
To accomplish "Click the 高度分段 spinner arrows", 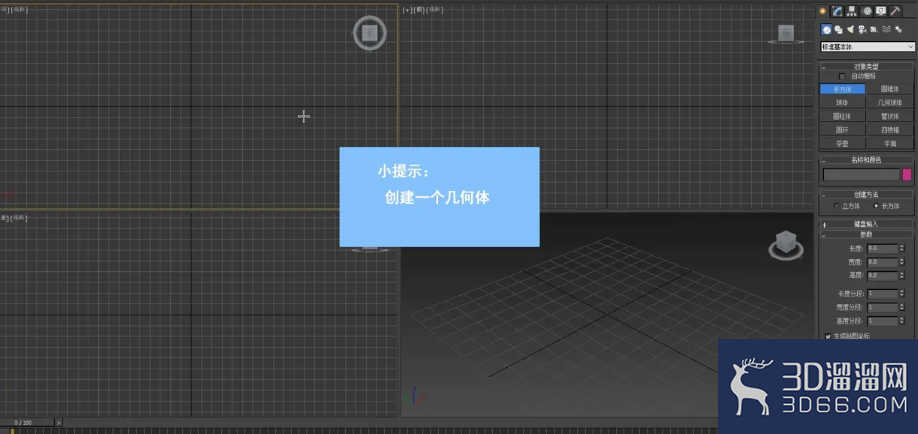I will [902, 321].
